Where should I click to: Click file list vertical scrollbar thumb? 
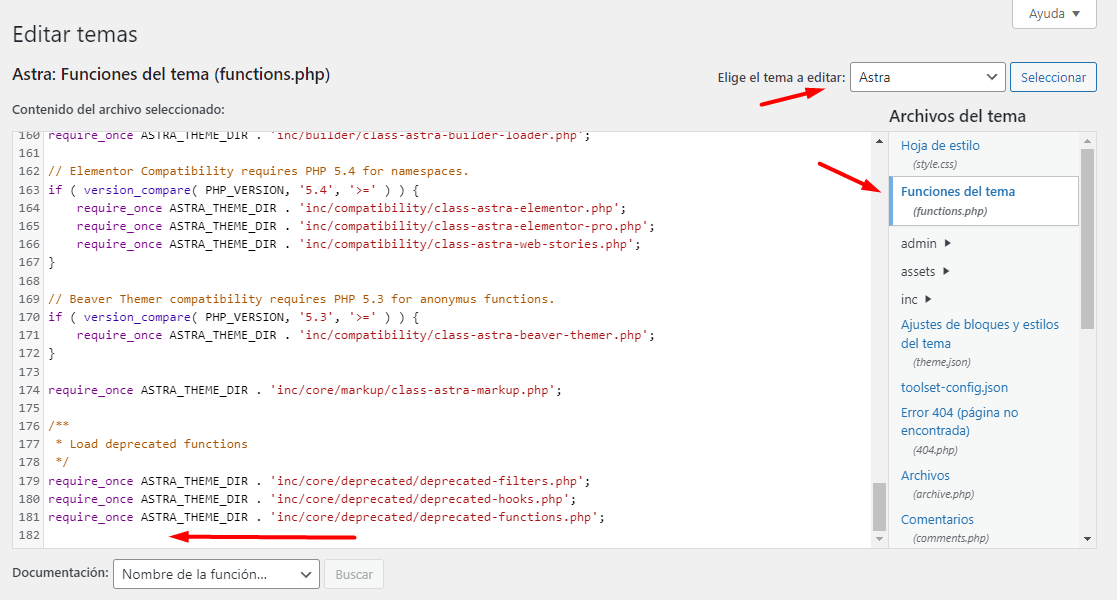[x=1087, y=239]
